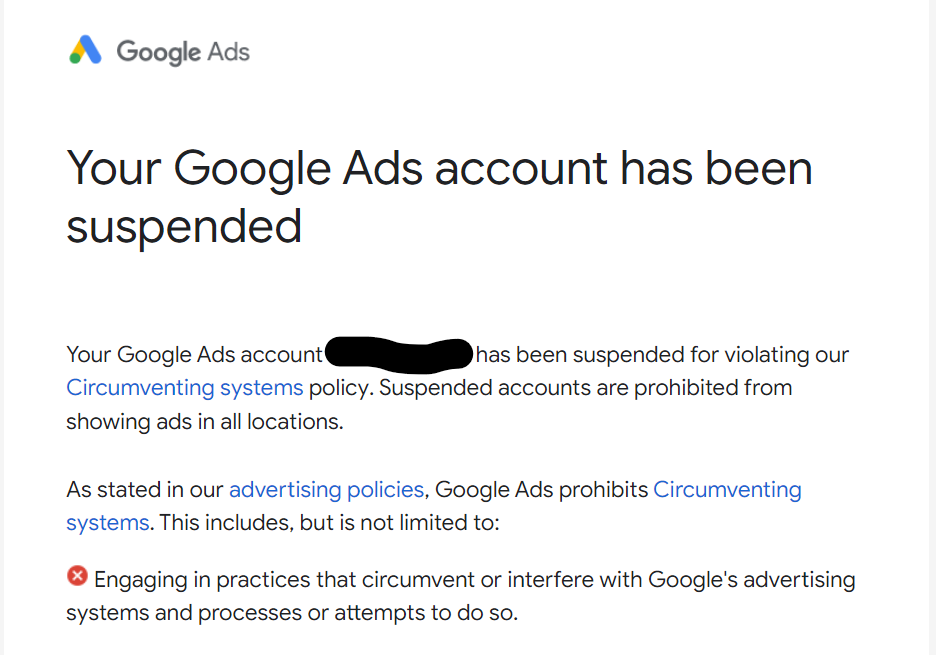Click the text "has been suspended for violating our"
The width and height of the screenshot is (936, 655).
[662, 354]
